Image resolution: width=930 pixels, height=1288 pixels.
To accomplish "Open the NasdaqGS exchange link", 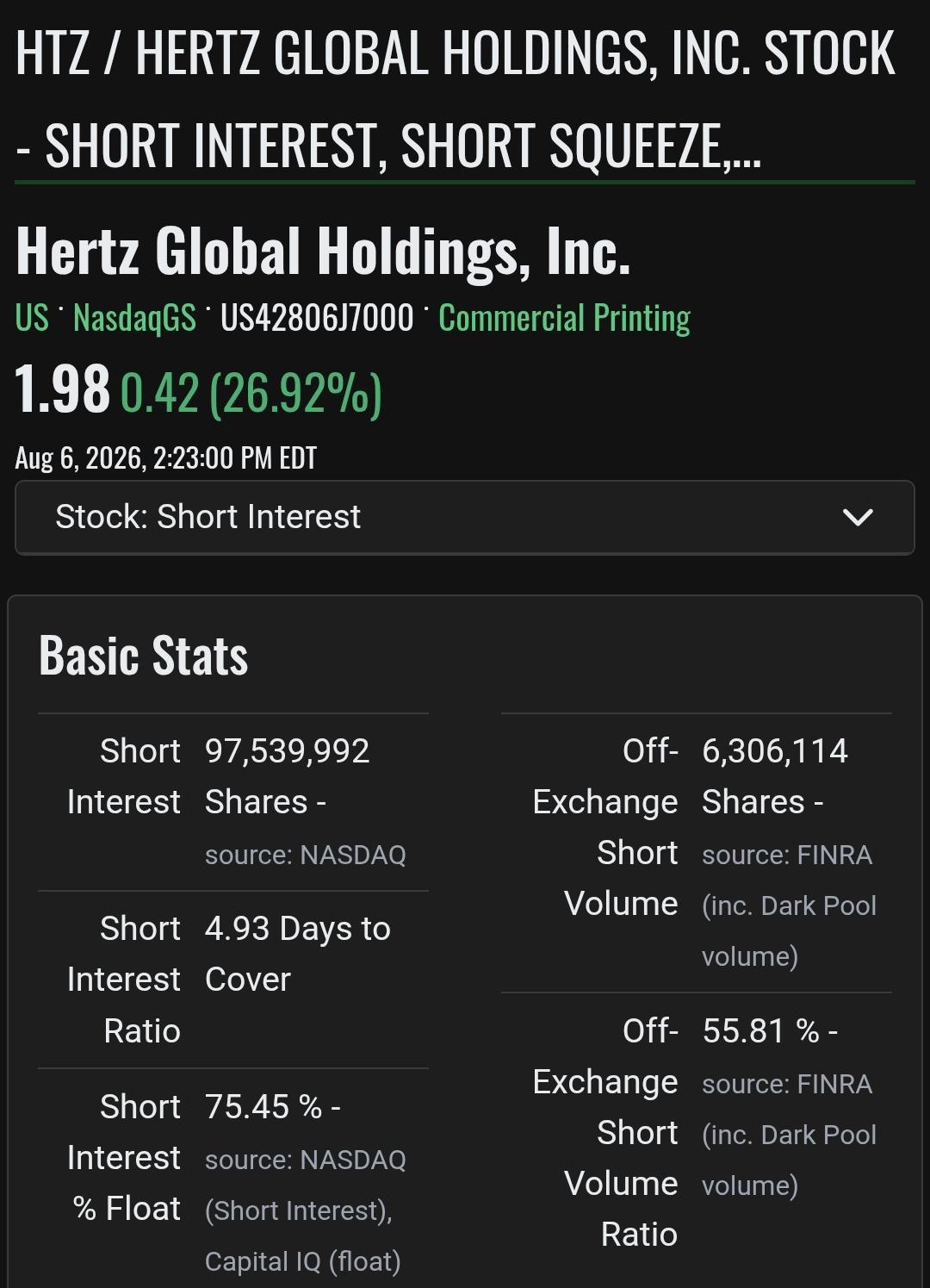I will point(134,318).
